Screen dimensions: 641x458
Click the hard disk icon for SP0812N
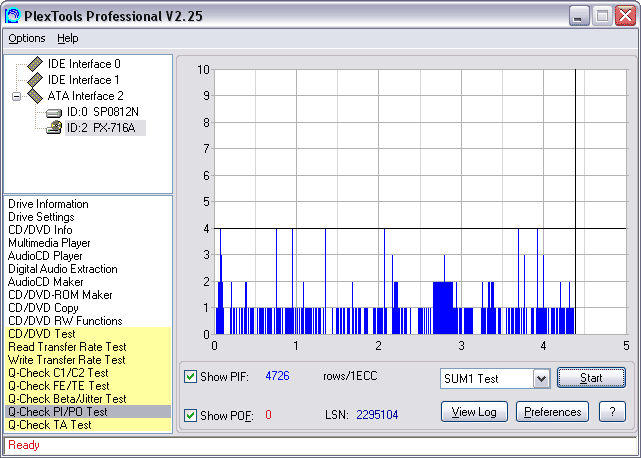tap(54, 112)
